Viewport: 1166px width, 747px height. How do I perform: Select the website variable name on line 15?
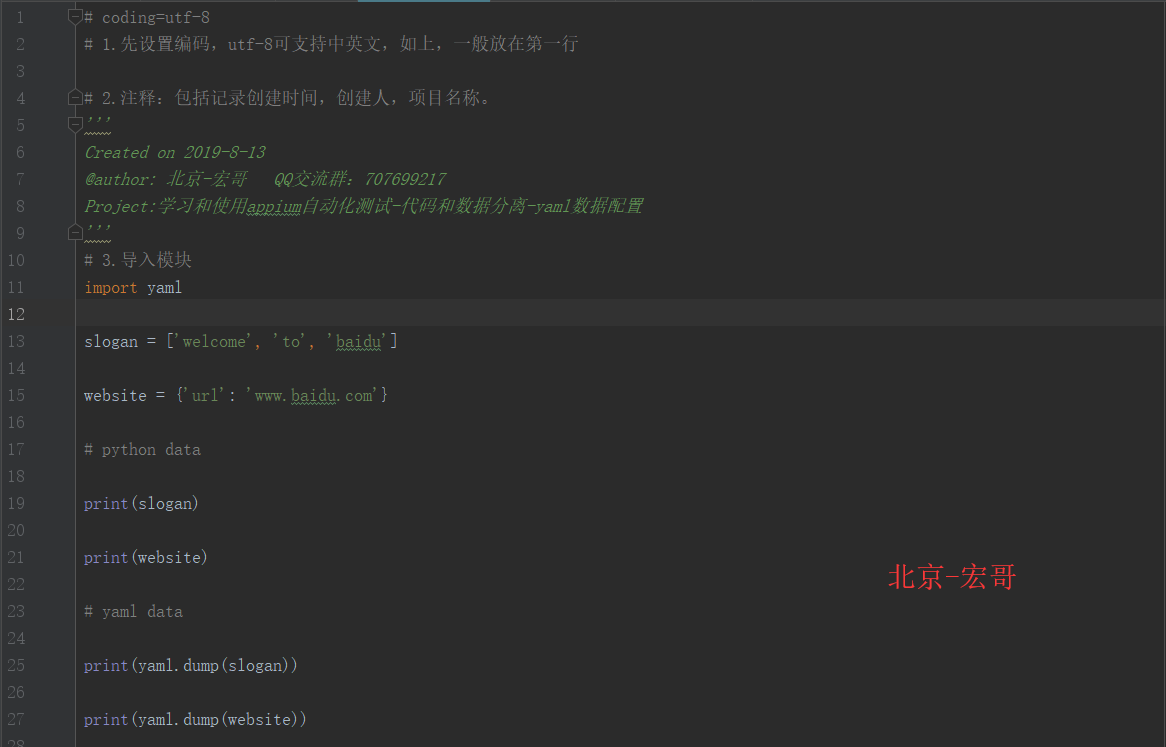(x=114, y=395)
